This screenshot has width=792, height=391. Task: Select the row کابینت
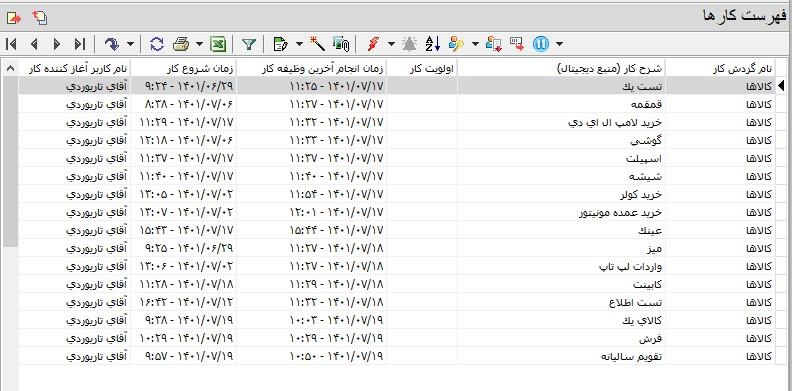(397, 284)
